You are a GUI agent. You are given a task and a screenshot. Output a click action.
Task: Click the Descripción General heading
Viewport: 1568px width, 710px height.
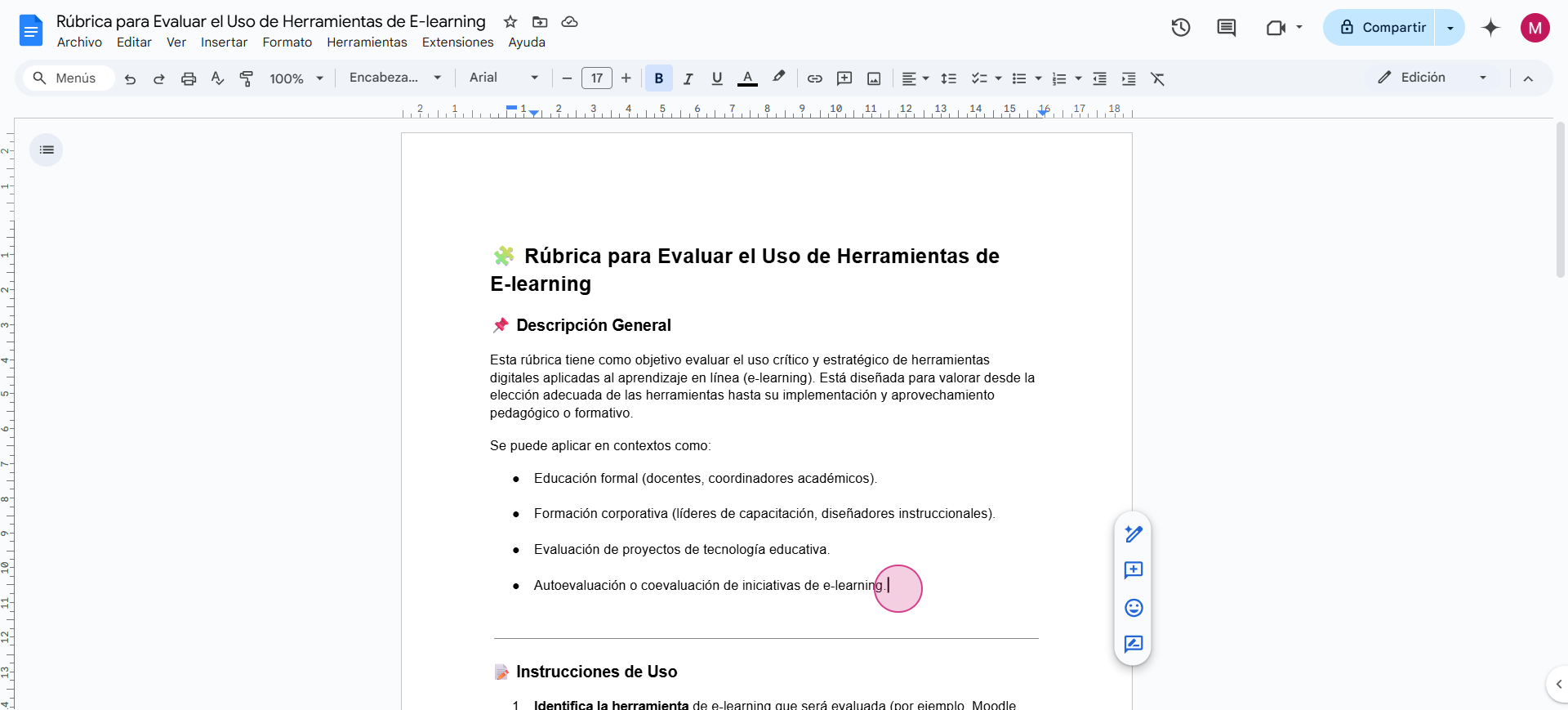(x=594, y=325)
